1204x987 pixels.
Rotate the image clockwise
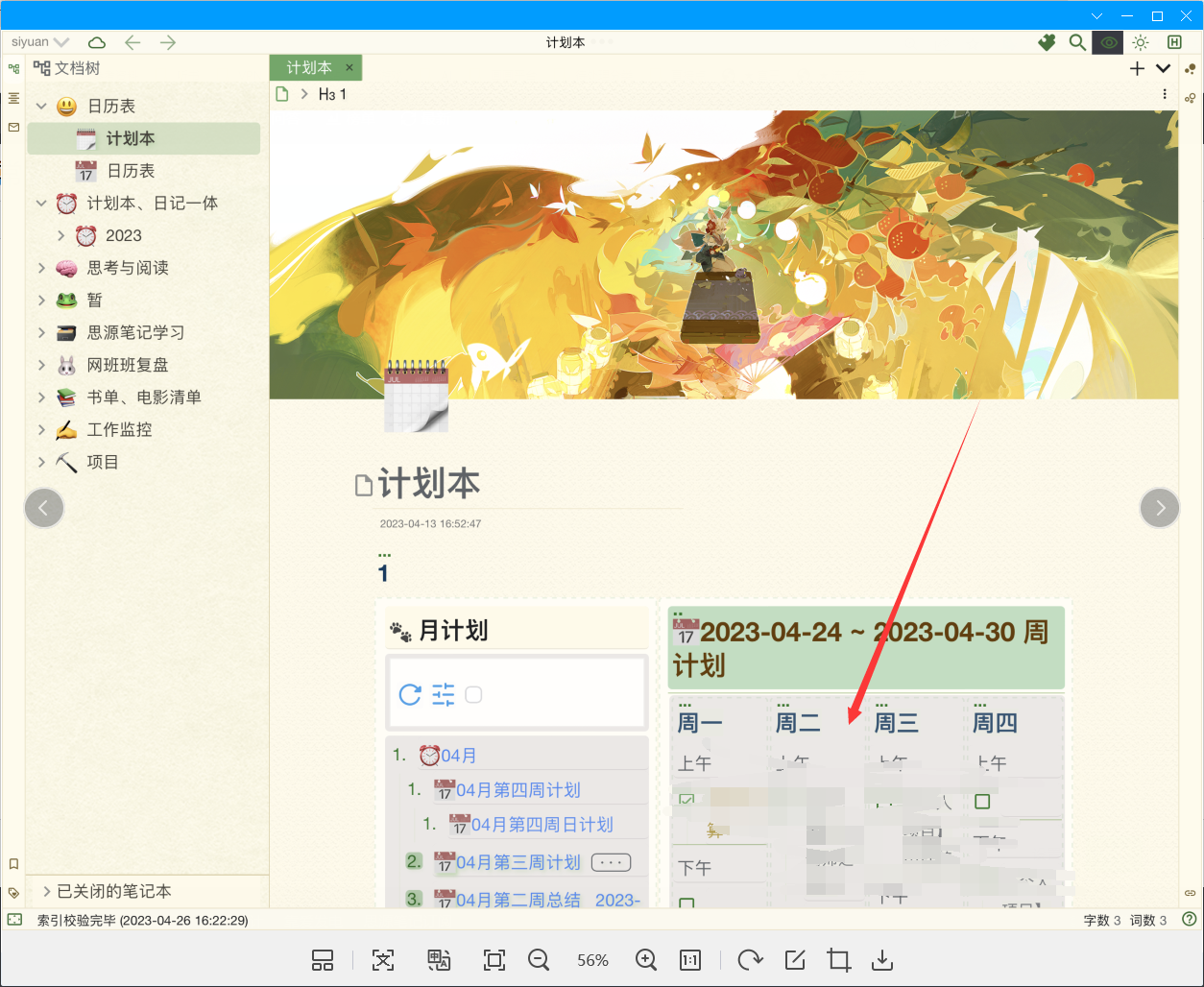tap(750, 960)
